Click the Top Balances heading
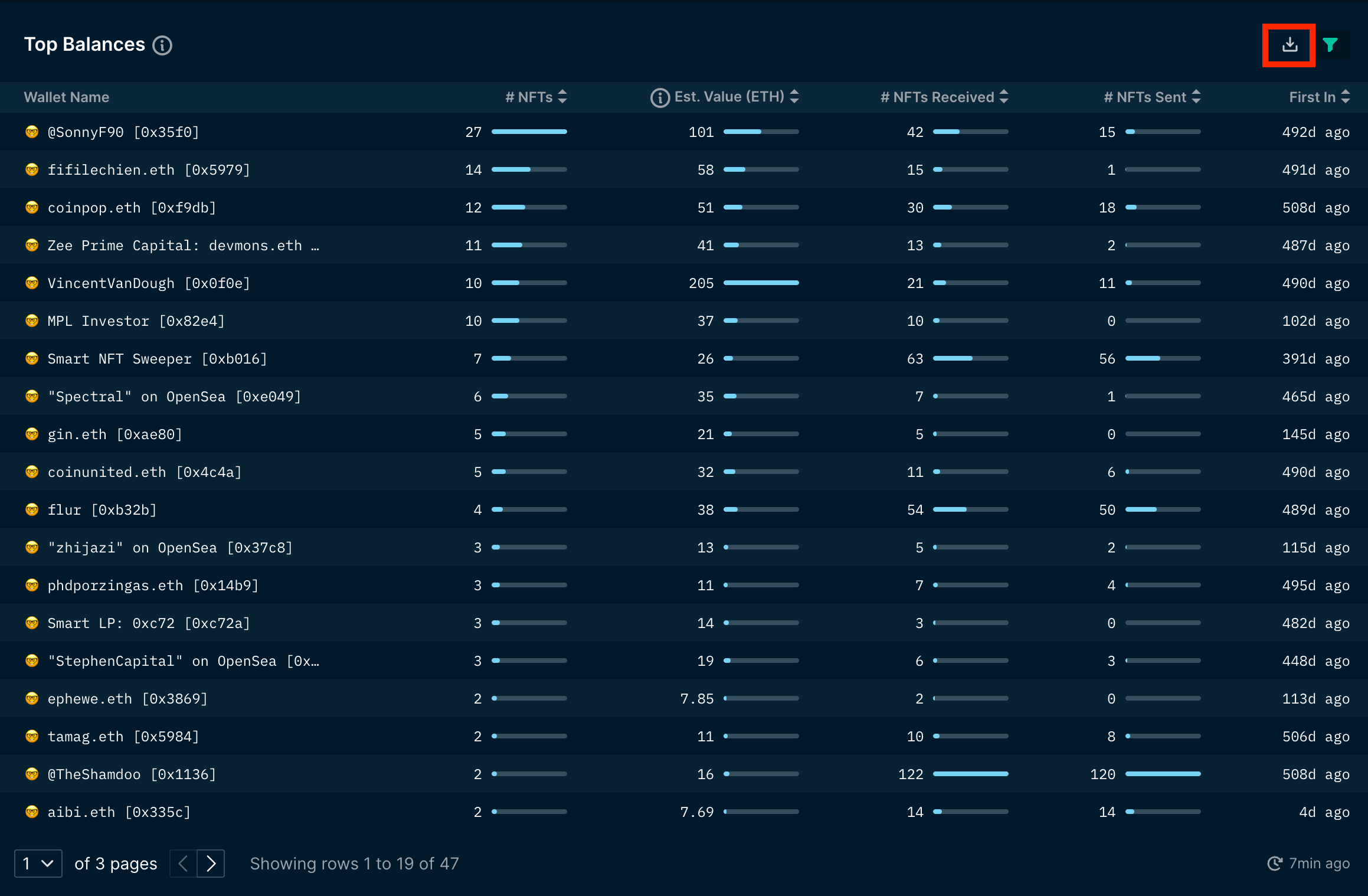 84,44
